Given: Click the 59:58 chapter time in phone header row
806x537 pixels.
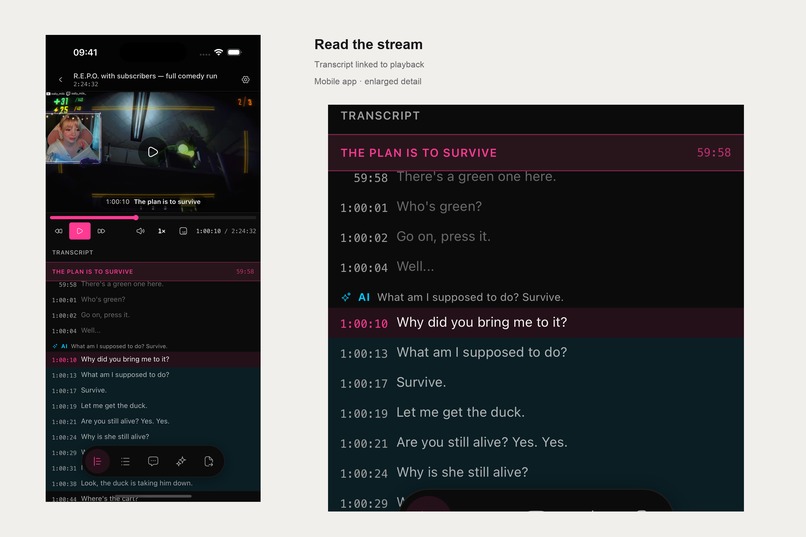Looking at the screenshot, I should [x=245, y=271].
